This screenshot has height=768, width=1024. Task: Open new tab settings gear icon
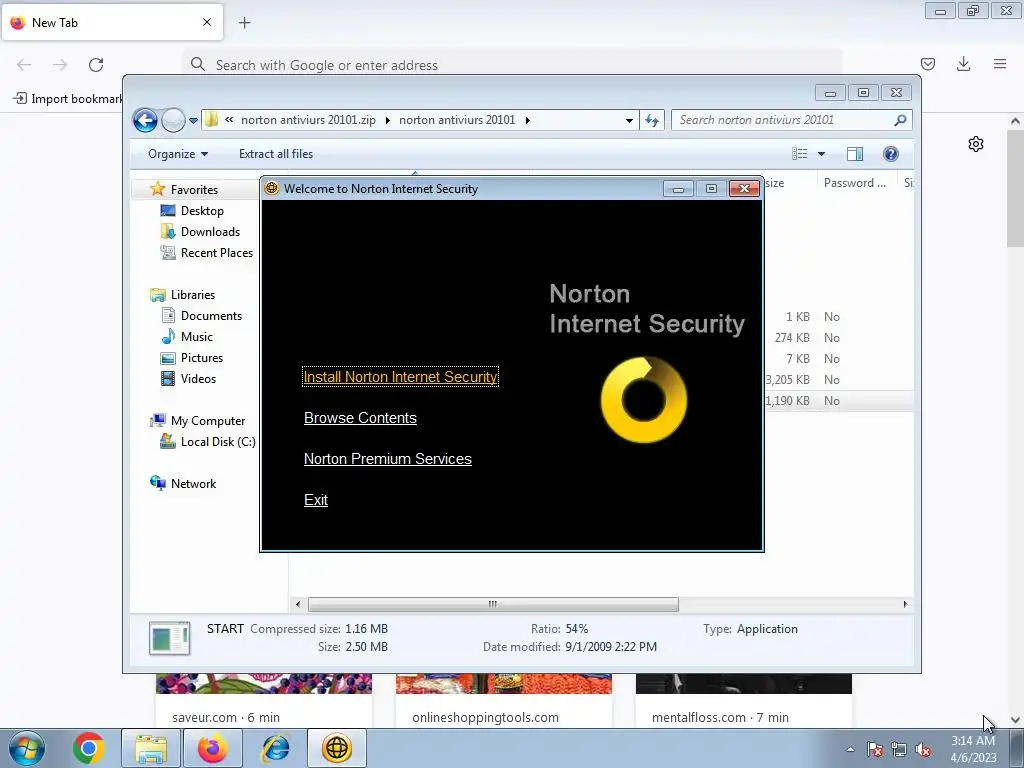pyautogui.click(x=976, y=144)
